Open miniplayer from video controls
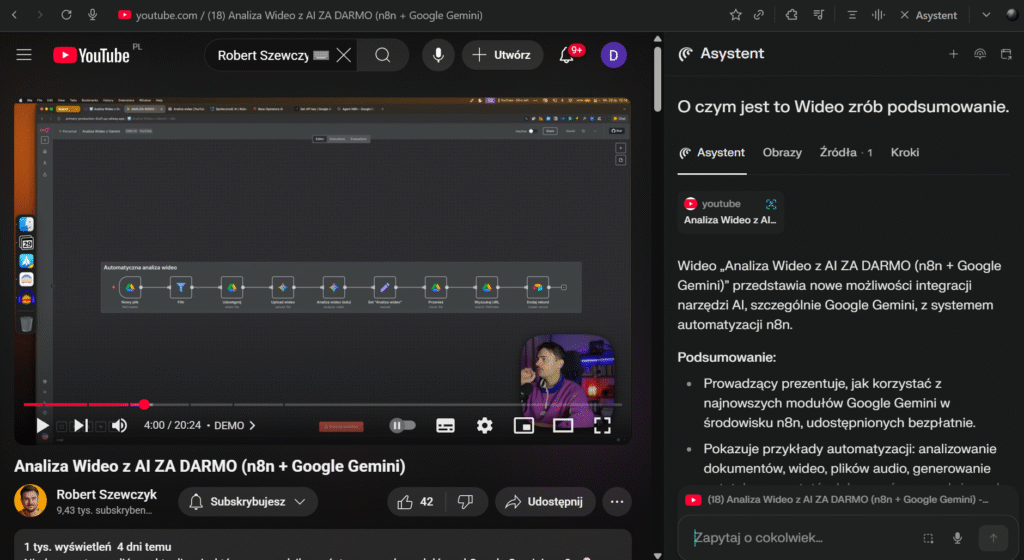The height and width of the screenshot is (560, 1024). click(x=523, y=425)
